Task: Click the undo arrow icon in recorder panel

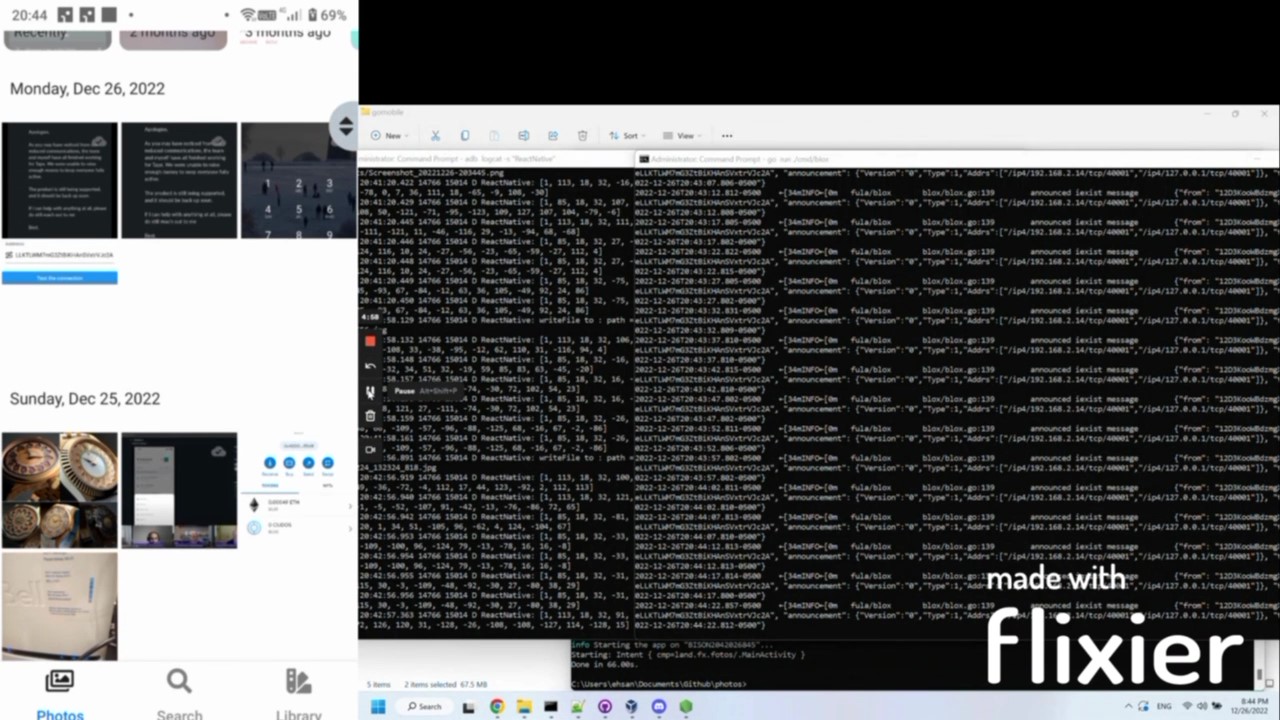Action: point(370,366)
